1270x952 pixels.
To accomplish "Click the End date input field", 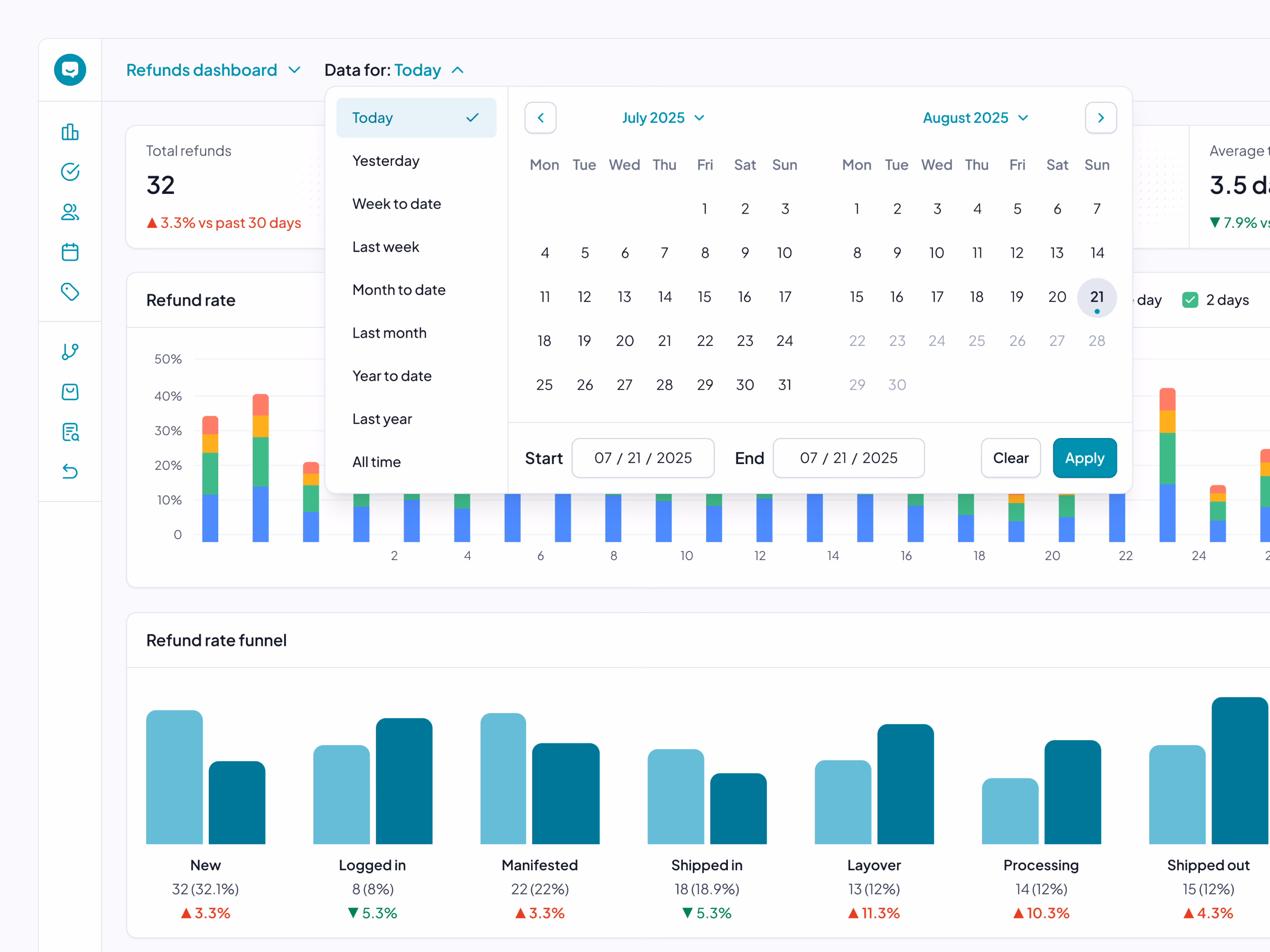I will tap(849, 458).
